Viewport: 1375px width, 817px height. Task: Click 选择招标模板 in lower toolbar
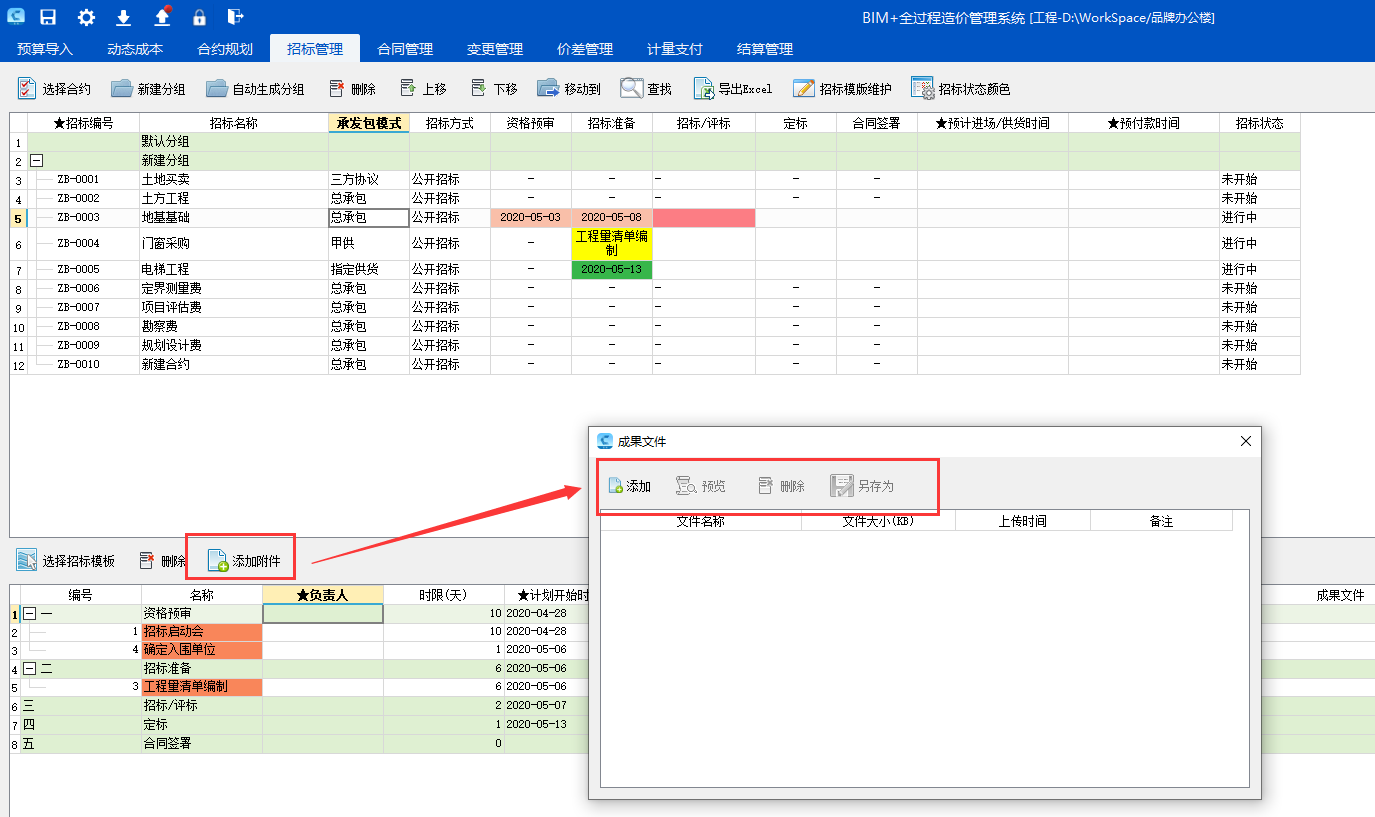click(x=66, y=561)
